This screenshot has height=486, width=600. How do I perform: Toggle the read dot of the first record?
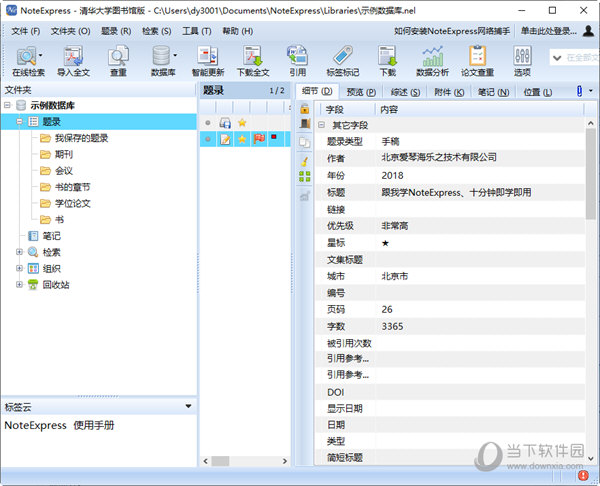[x=208, y=123]
